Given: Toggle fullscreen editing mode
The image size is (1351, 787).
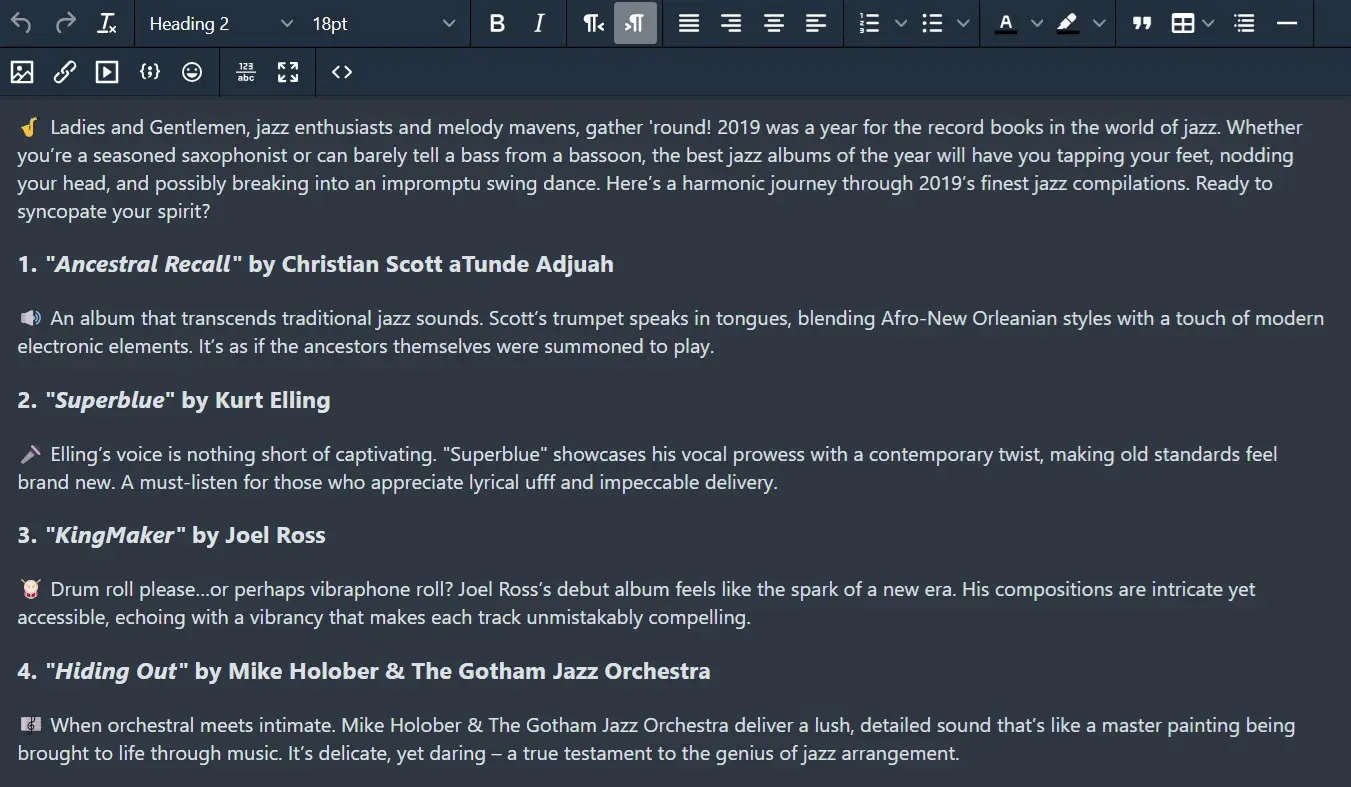Looking at the screenshot, I should coord(288,72).
